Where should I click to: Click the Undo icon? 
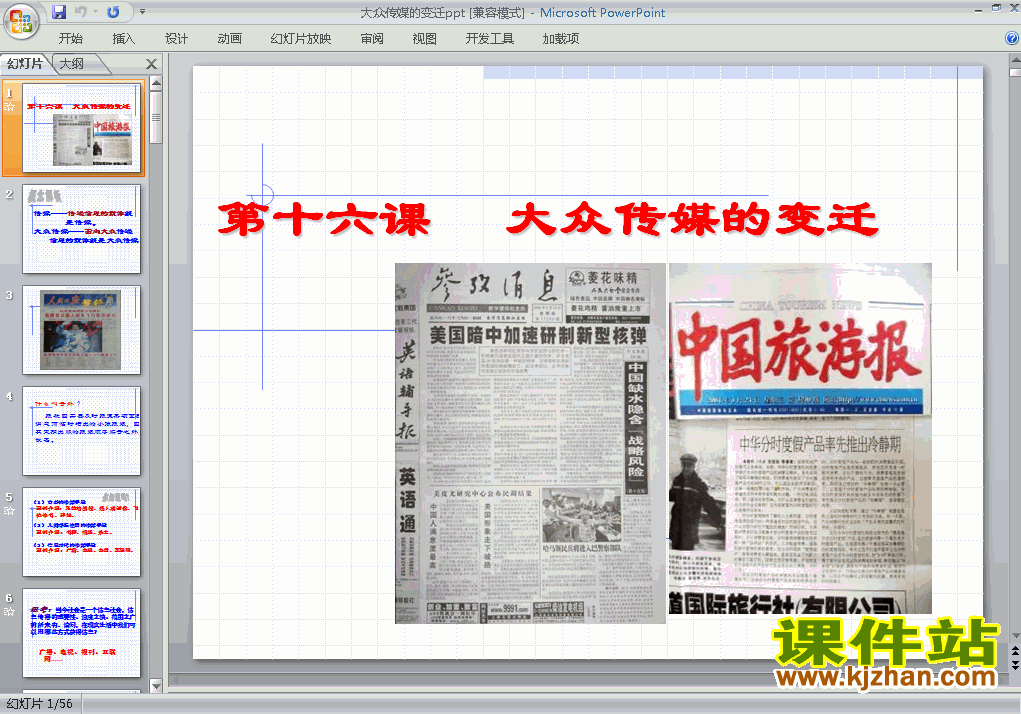click(x=81, y=12)
